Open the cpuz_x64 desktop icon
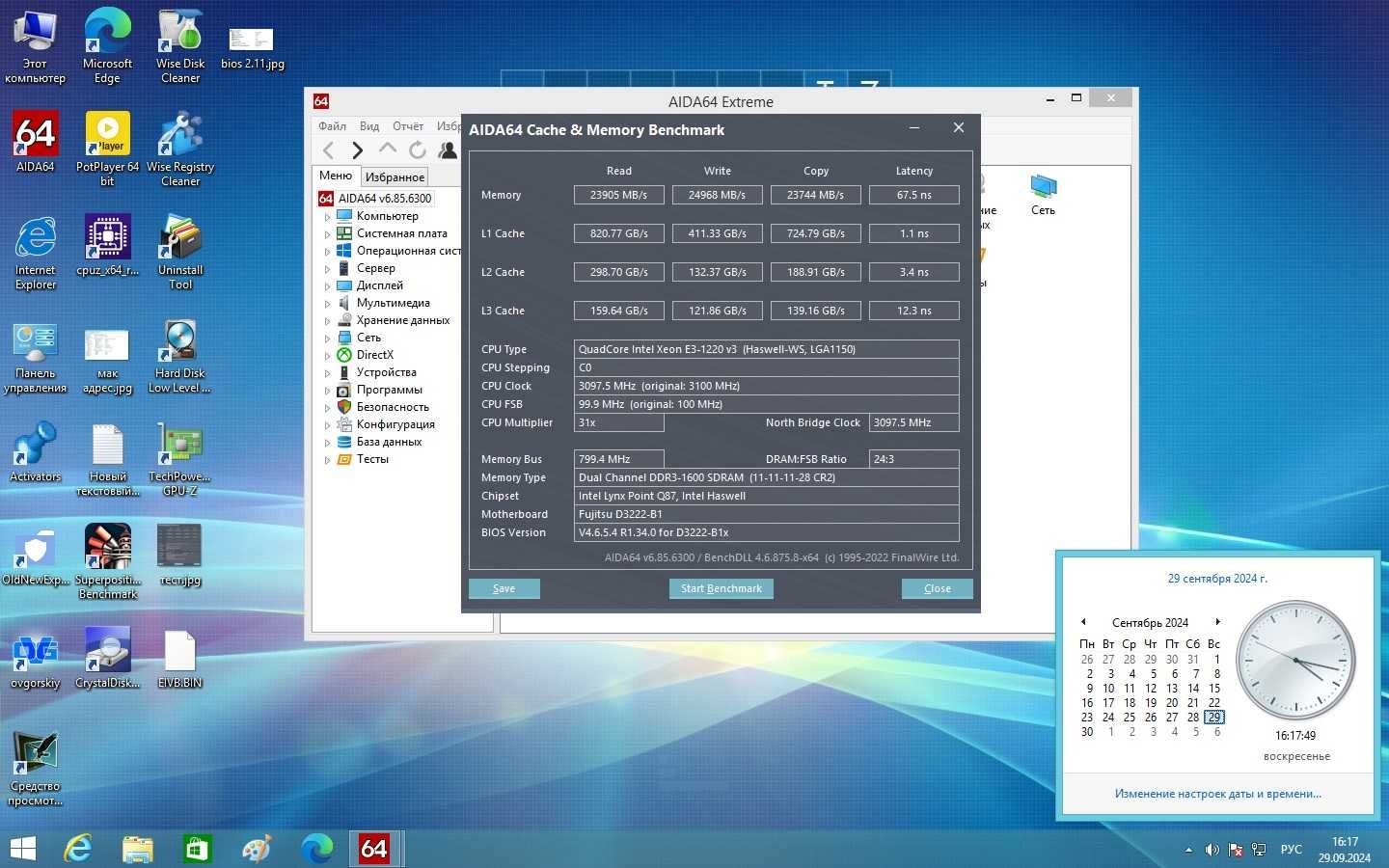This screenshot has height=868, width=1389. coord(107,245)
